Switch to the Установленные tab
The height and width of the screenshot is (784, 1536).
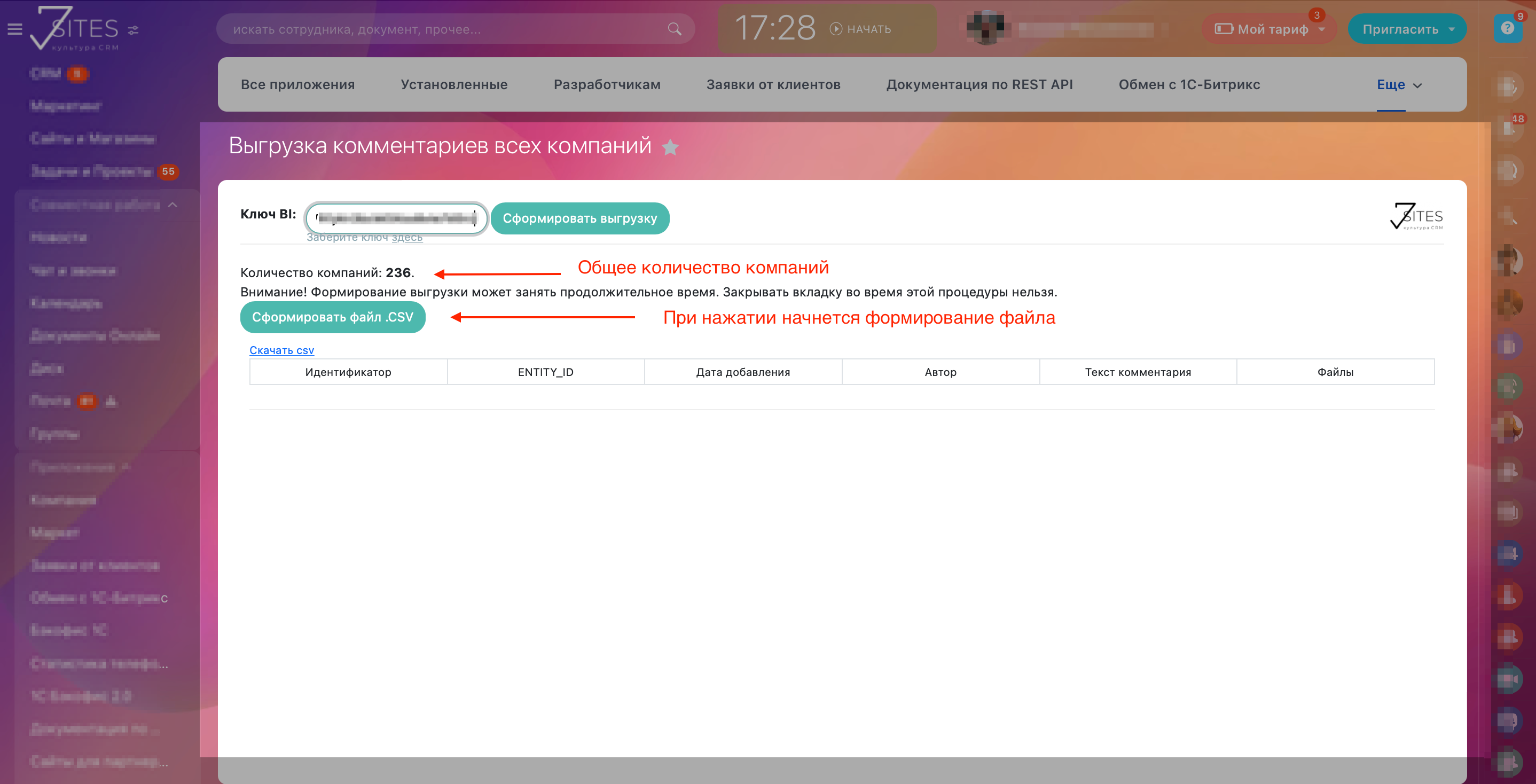454,85
